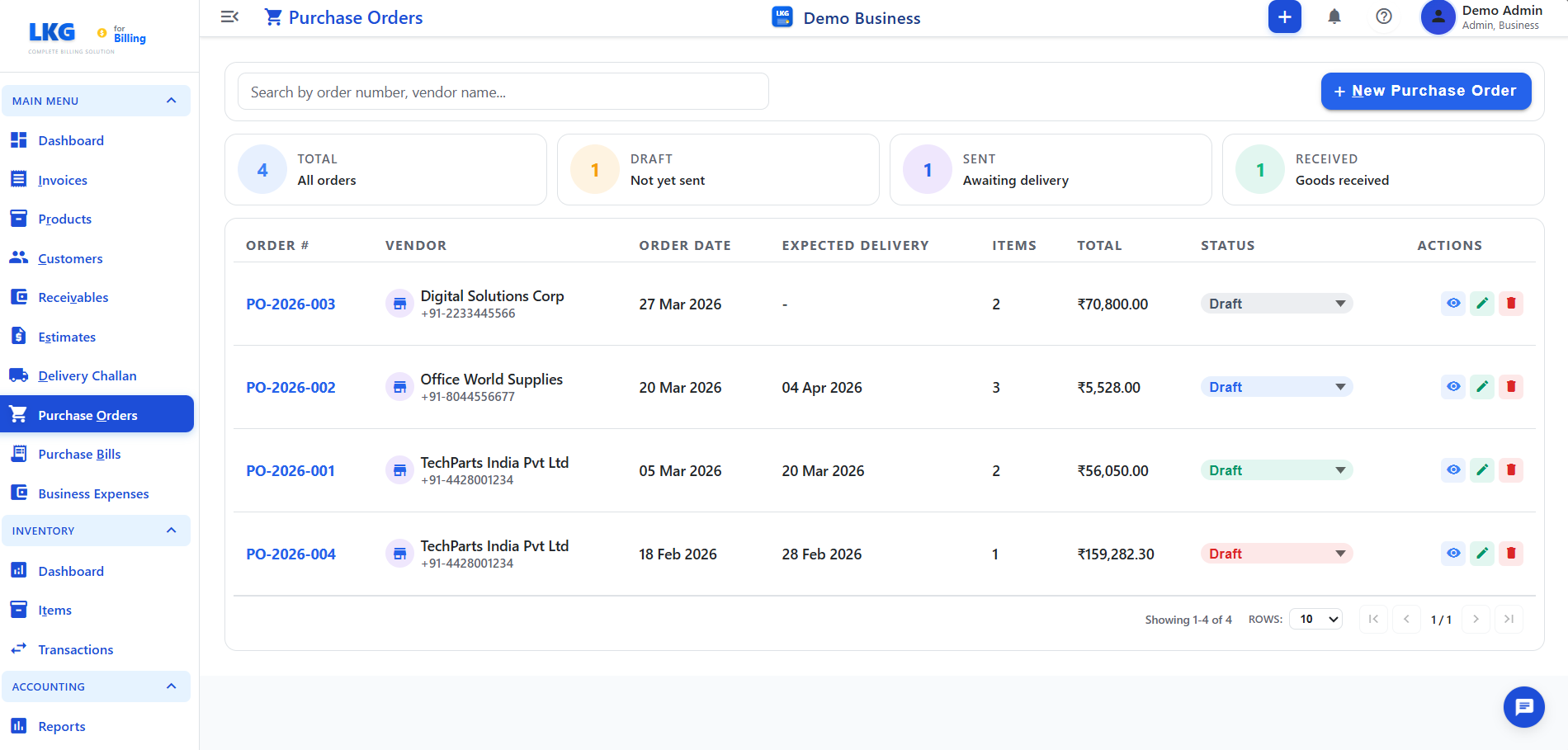Filter by Received Goods received card
Image resolution: width=1568 pixels, height=750 pixels.
pyautogui.click(x=1383, y=169)
